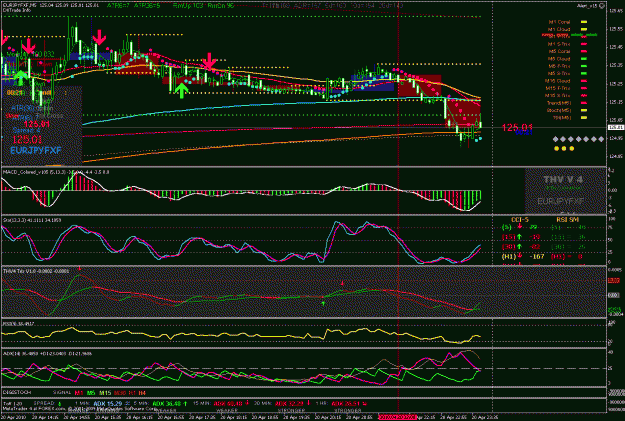Click the M5 S-Trix legend label
Image resolution: width=625 pixels, height=421 pixels.
coord(559,74)
